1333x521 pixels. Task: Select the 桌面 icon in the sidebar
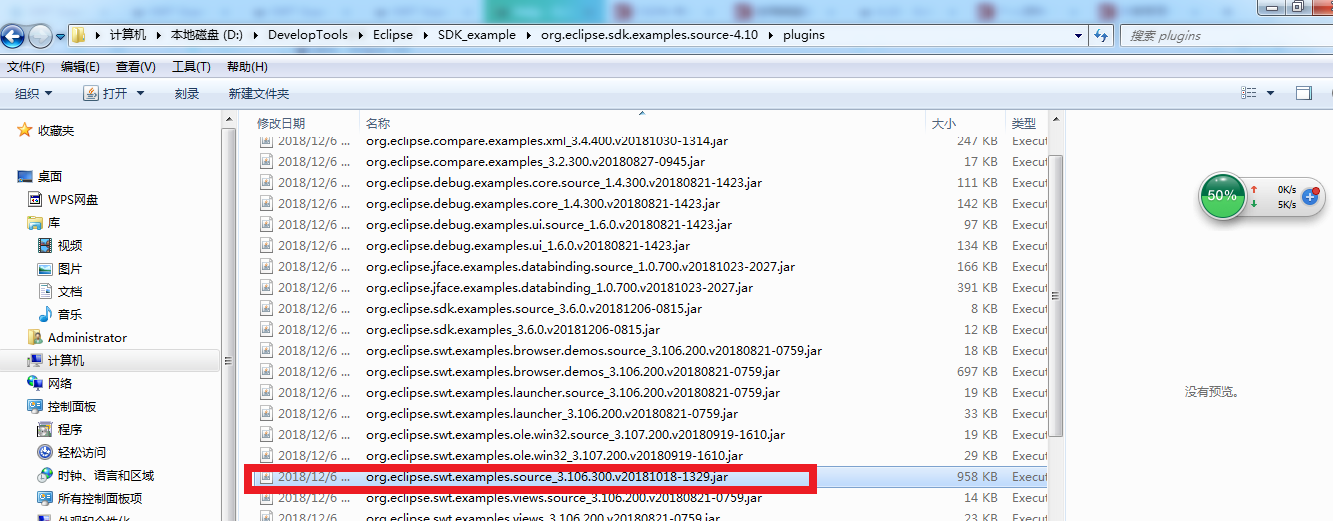click(x=26, y=176)
